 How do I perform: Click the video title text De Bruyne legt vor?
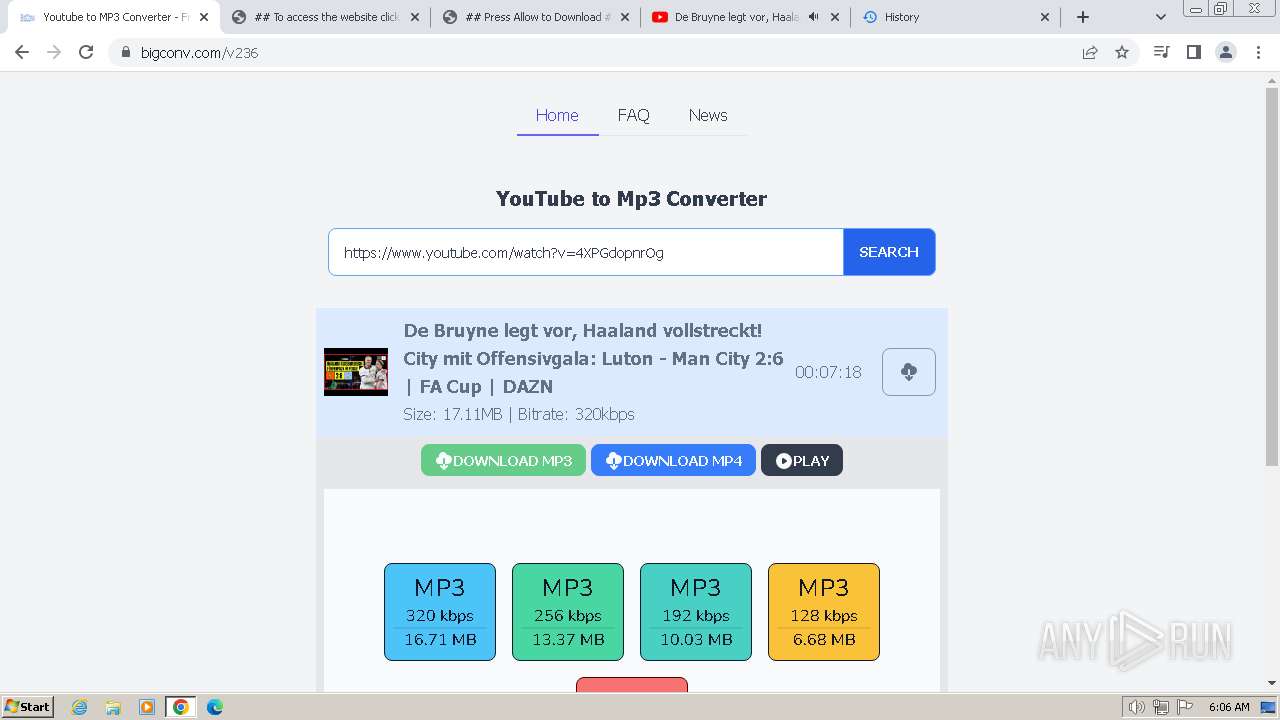[x=593, y=358]
